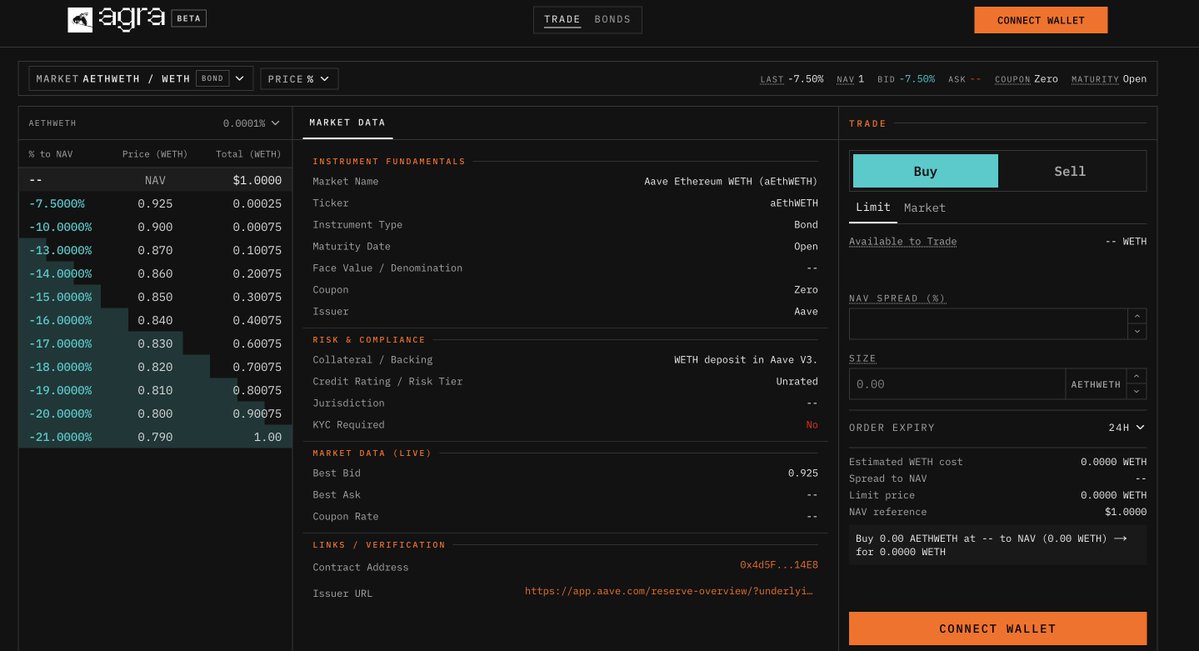Select the -7.5000% order book row
This screenshot has width=1199, height=651.
click(x=155, y=203)
